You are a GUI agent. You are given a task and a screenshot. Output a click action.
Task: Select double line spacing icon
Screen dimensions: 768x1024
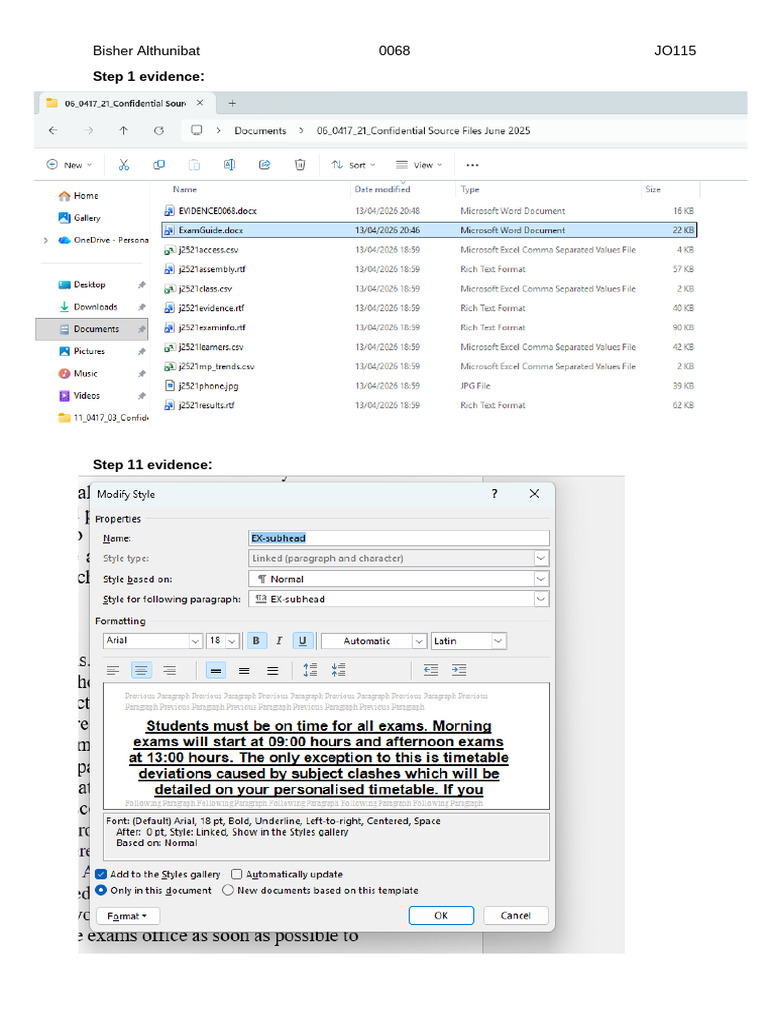click(273, 670)
